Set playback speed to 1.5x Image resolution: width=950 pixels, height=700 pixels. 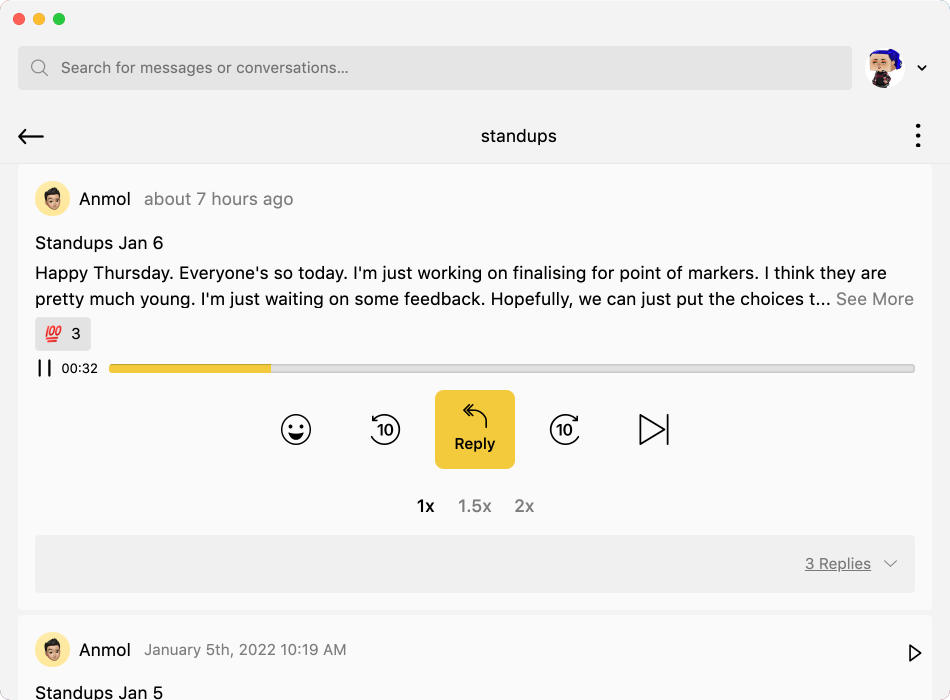tap(475, 506)
